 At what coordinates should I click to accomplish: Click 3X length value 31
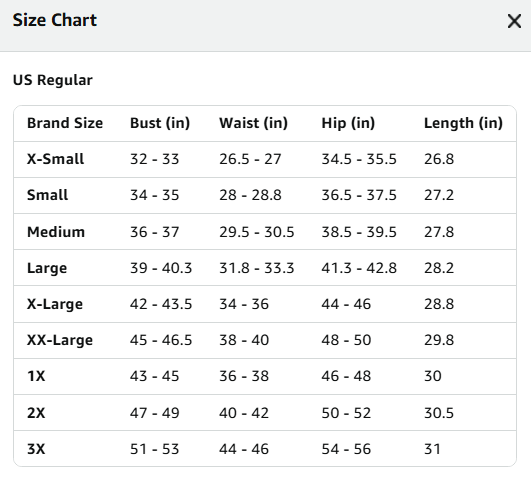432,449
